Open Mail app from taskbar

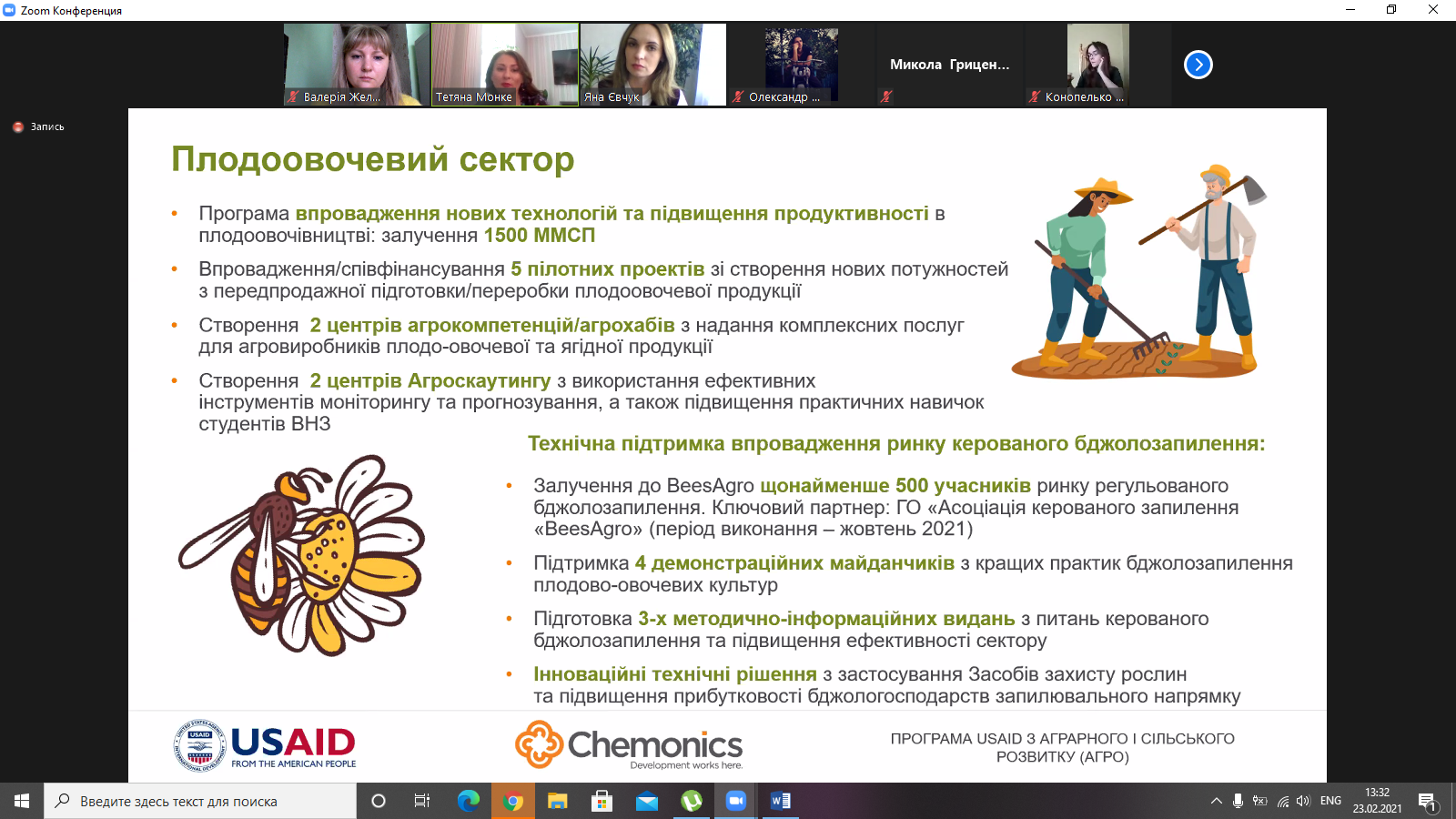click(646, 801)
